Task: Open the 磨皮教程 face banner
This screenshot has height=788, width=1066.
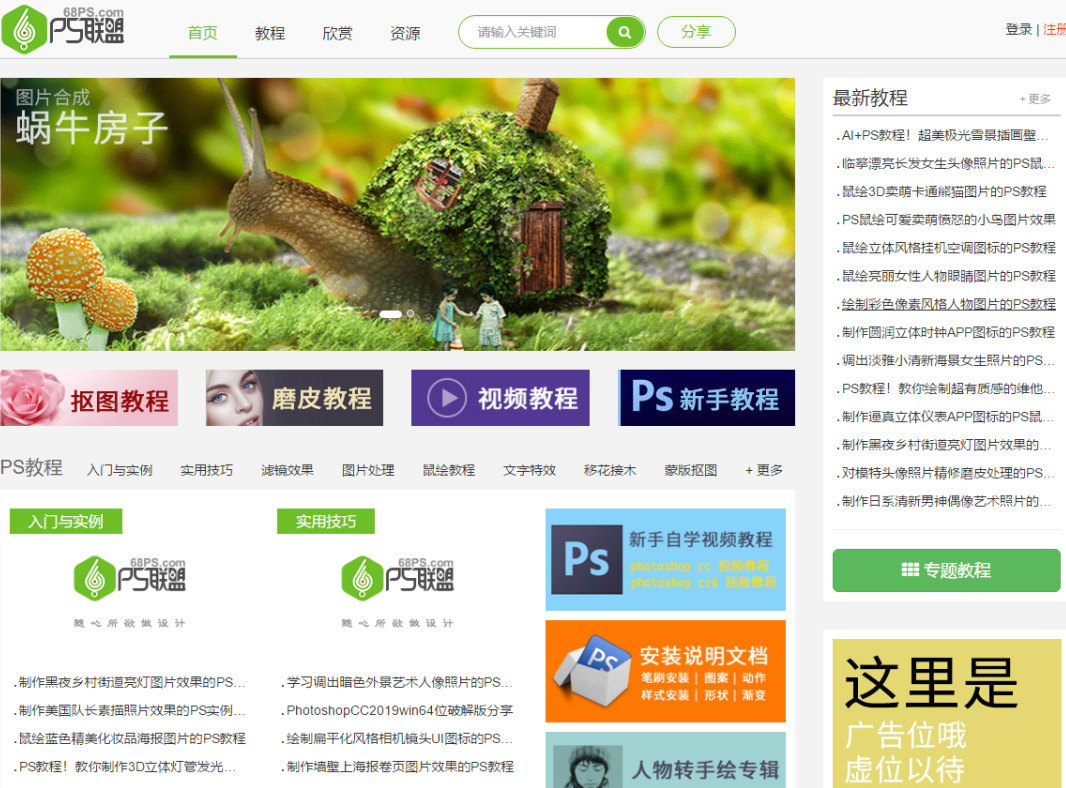Action: coord(294,398)
